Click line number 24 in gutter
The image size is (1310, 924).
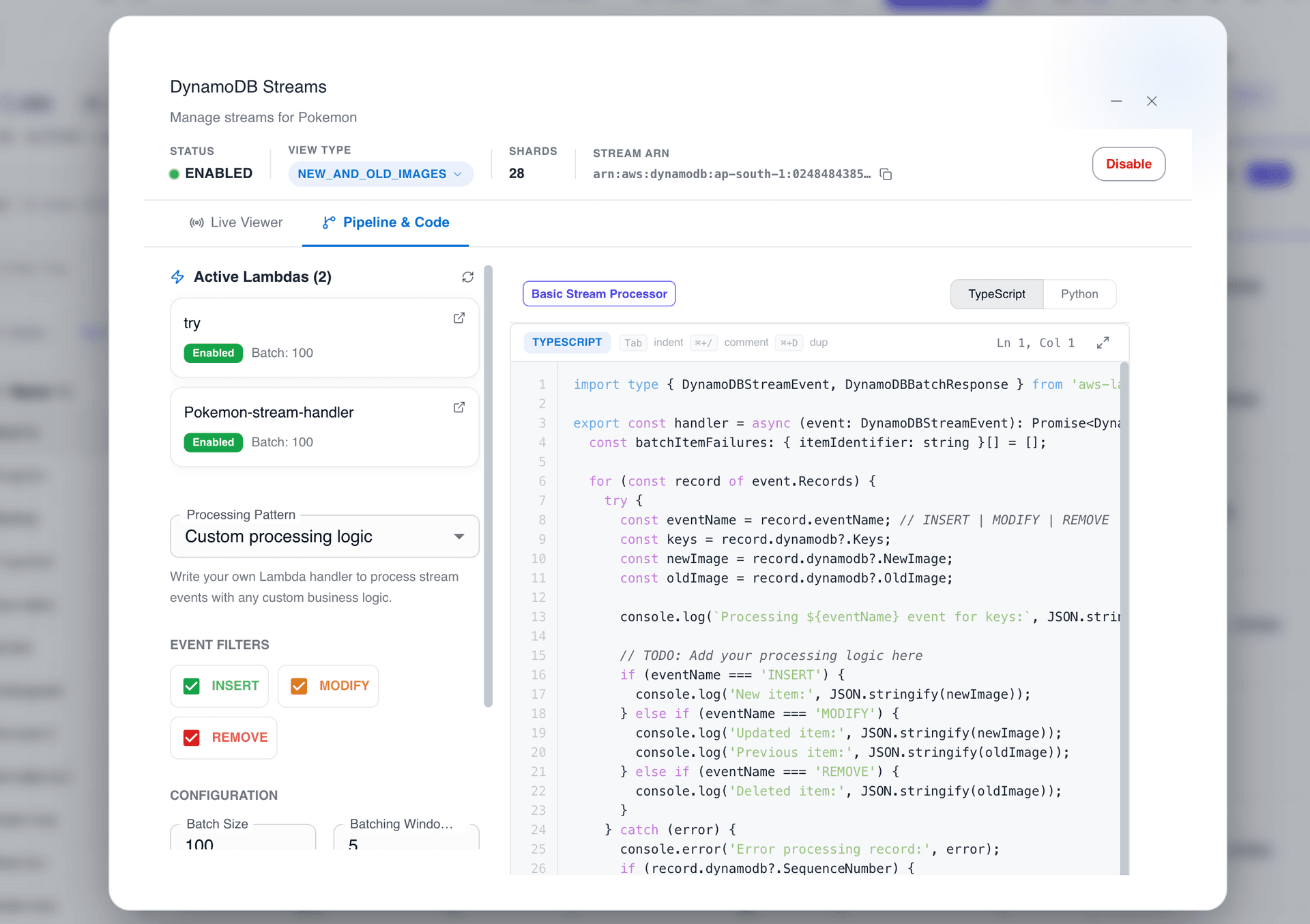pos(538,831)
